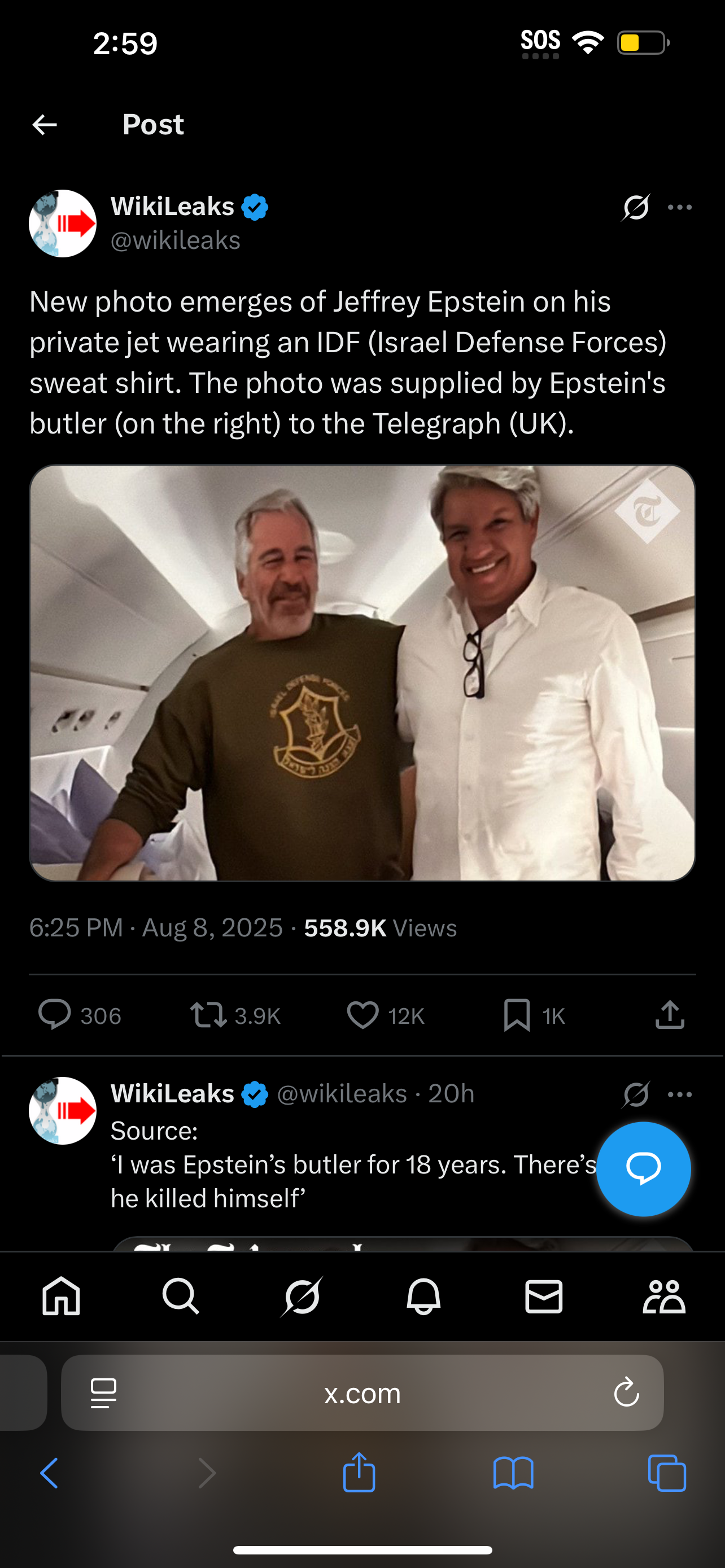Image resolution: width=725 pixels, height=1568 pixels.
Task: Tap the blue floating reply compose button
Action: (x=644, y=1169)
